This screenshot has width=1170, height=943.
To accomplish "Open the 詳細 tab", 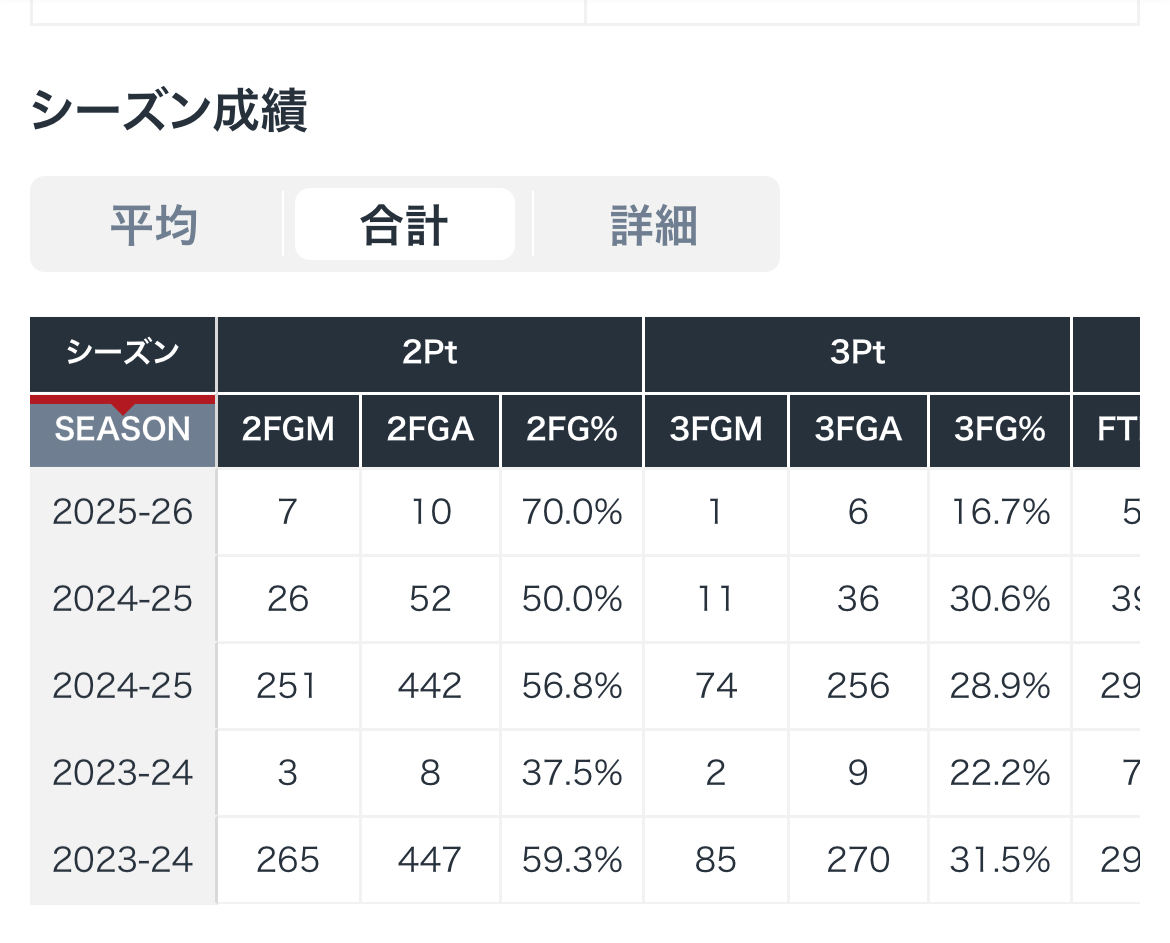I will [x=654, y=225].
